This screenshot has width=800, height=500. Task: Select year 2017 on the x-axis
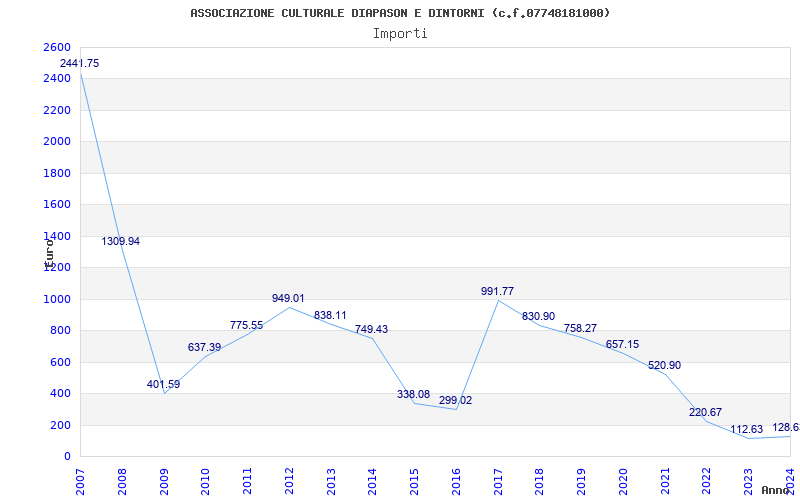click(x=498, y=482)
